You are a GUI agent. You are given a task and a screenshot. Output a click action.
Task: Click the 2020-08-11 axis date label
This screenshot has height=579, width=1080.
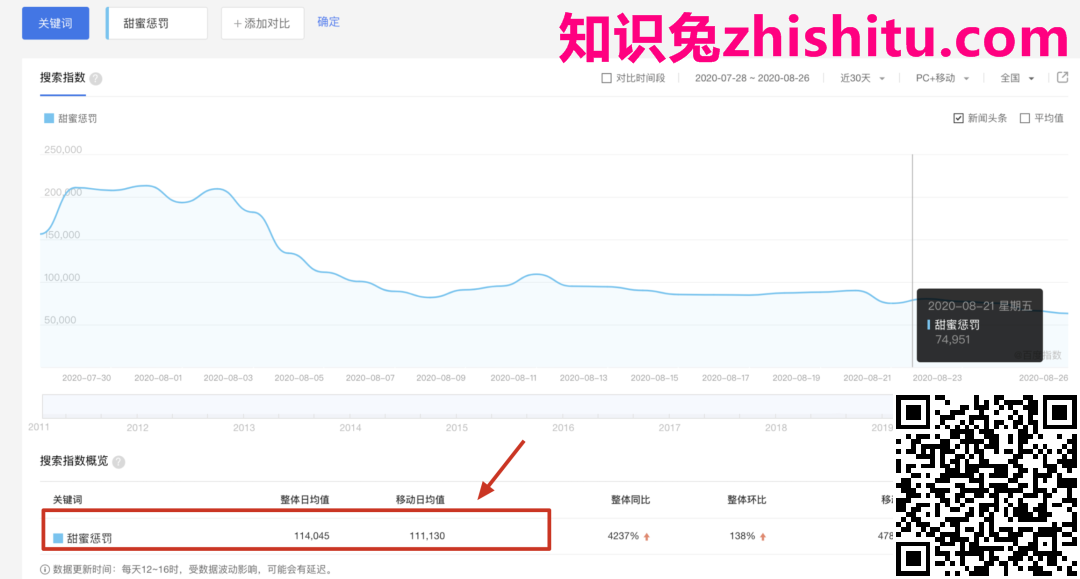[x=513, y=378]
